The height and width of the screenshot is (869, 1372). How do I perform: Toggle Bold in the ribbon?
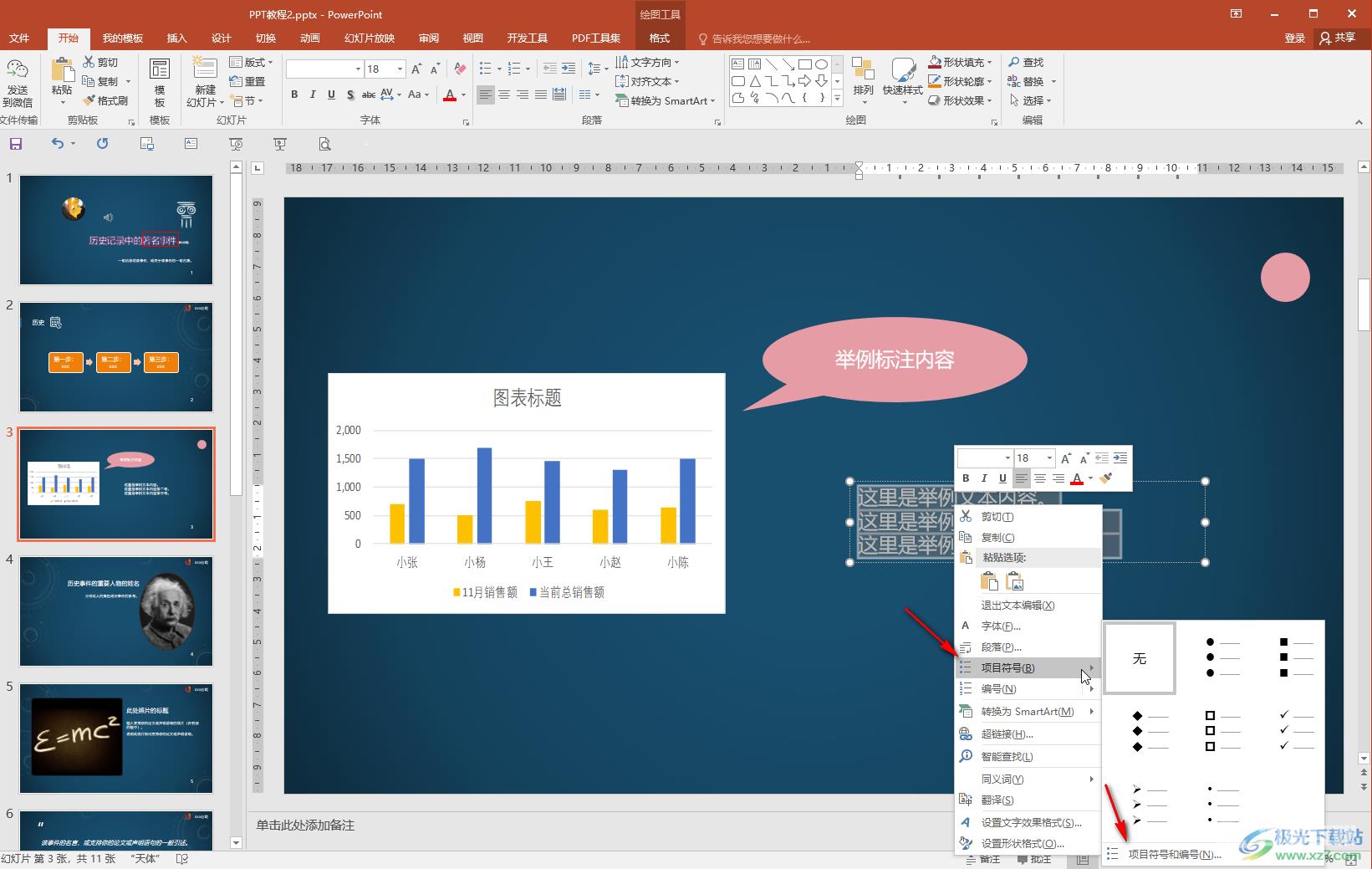294,95
